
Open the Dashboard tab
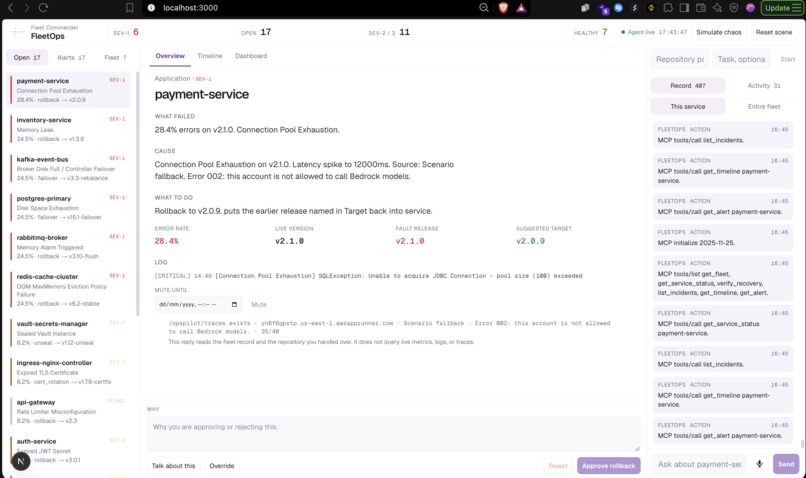pyautogui.click(x=251, y=56)
